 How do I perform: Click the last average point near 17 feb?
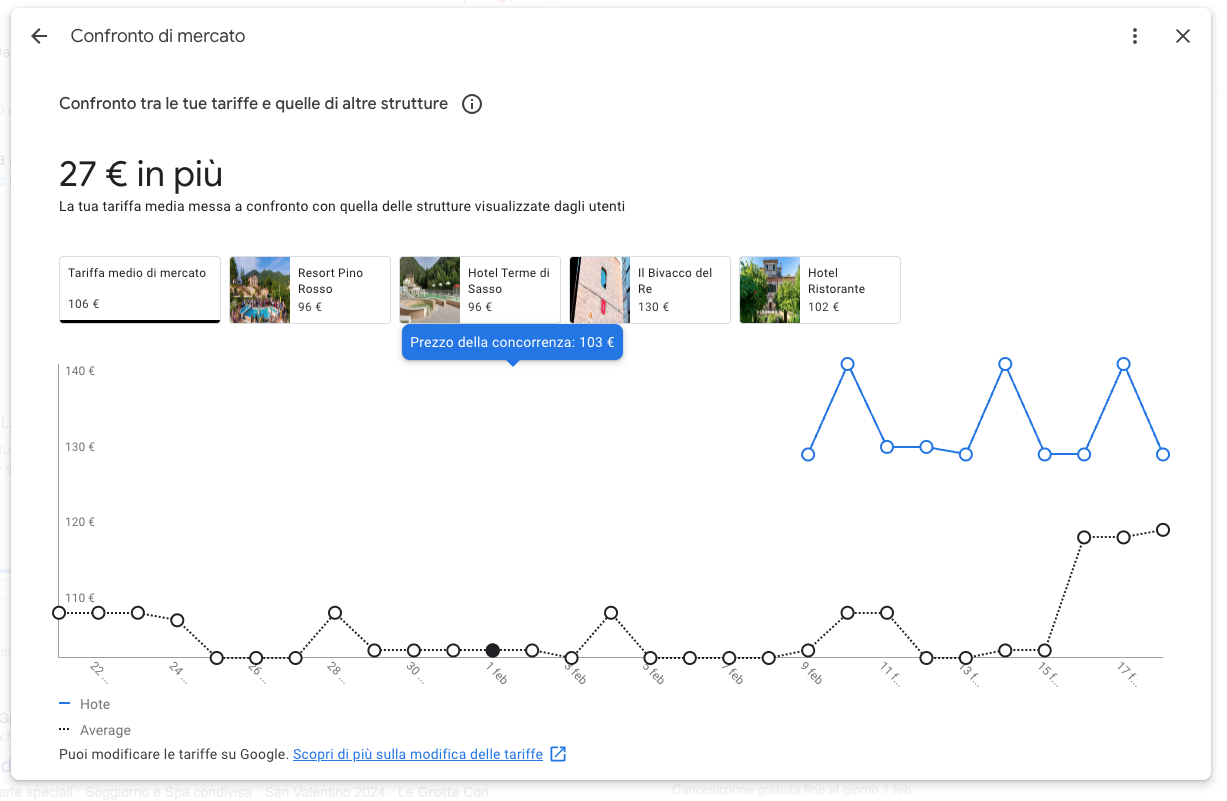pyautogui.click(x=1163, y=530)
